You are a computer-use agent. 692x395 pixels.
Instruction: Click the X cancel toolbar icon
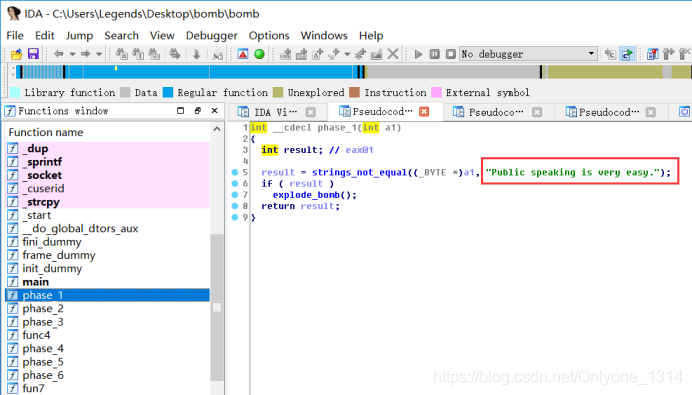[x=393, y=54]
